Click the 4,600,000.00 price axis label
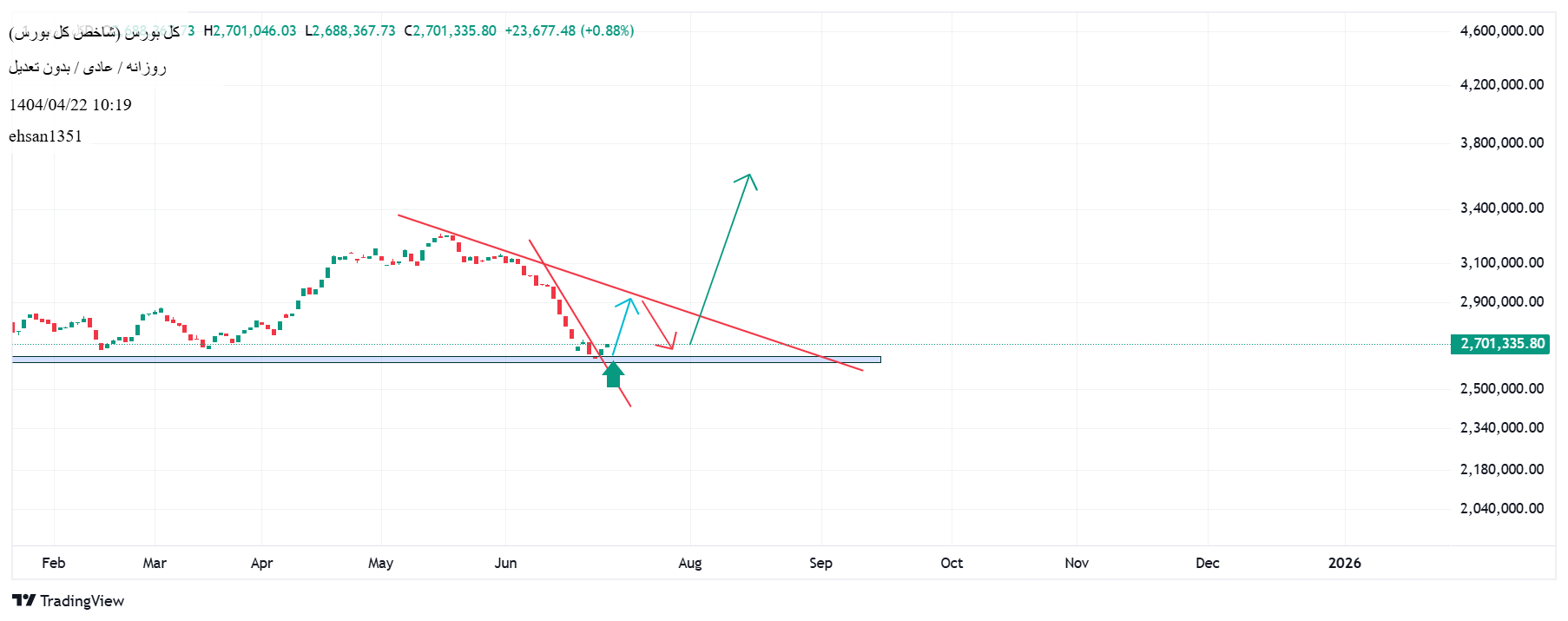 point(1502,30)
